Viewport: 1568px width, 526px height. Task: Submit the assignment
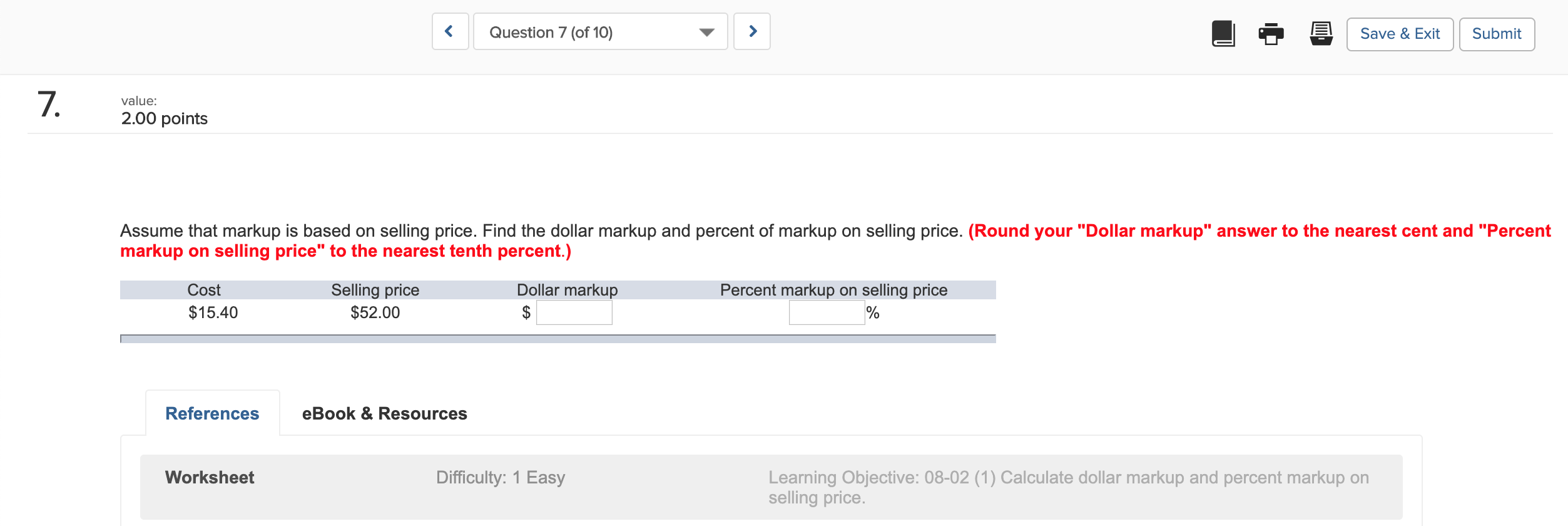point(1496,34)
